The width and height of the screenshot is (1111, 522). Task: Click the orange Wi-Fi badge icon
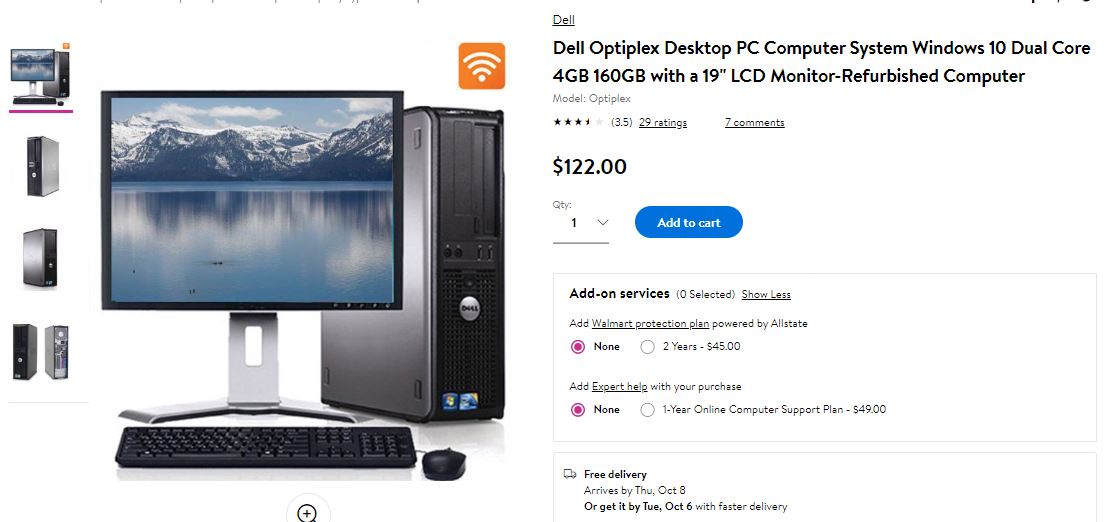482,66
